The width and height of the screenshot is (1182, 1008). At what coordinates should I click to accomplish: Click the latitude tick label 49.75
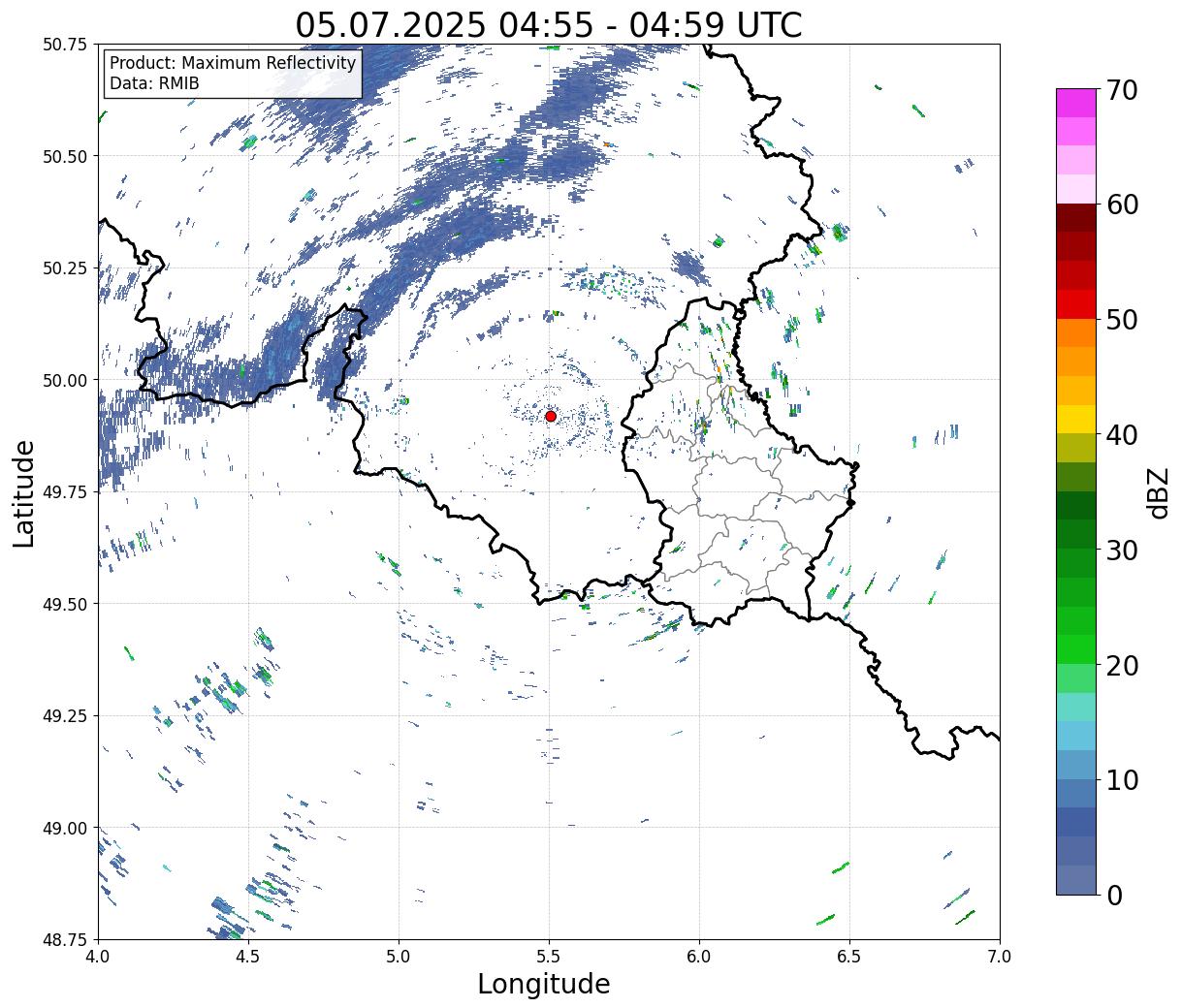click(65, 492)
